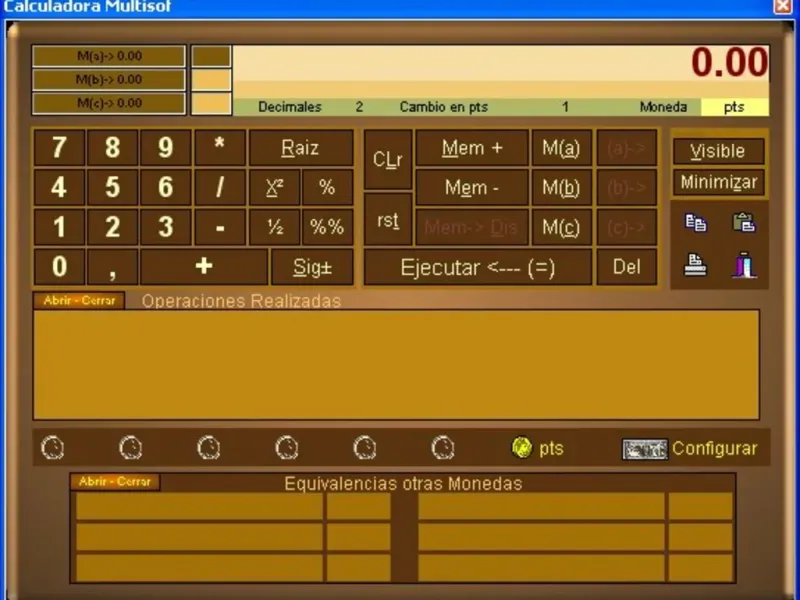Click the Moneda pts field

[735, 107]
